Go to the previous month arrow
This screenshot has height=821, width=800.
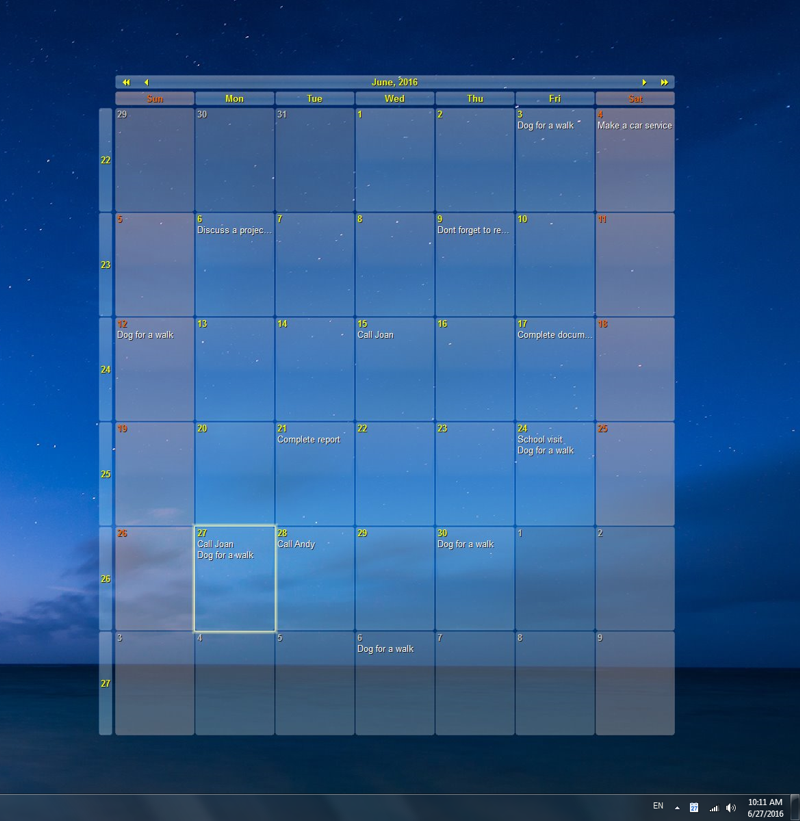click(x=146, y=82)
